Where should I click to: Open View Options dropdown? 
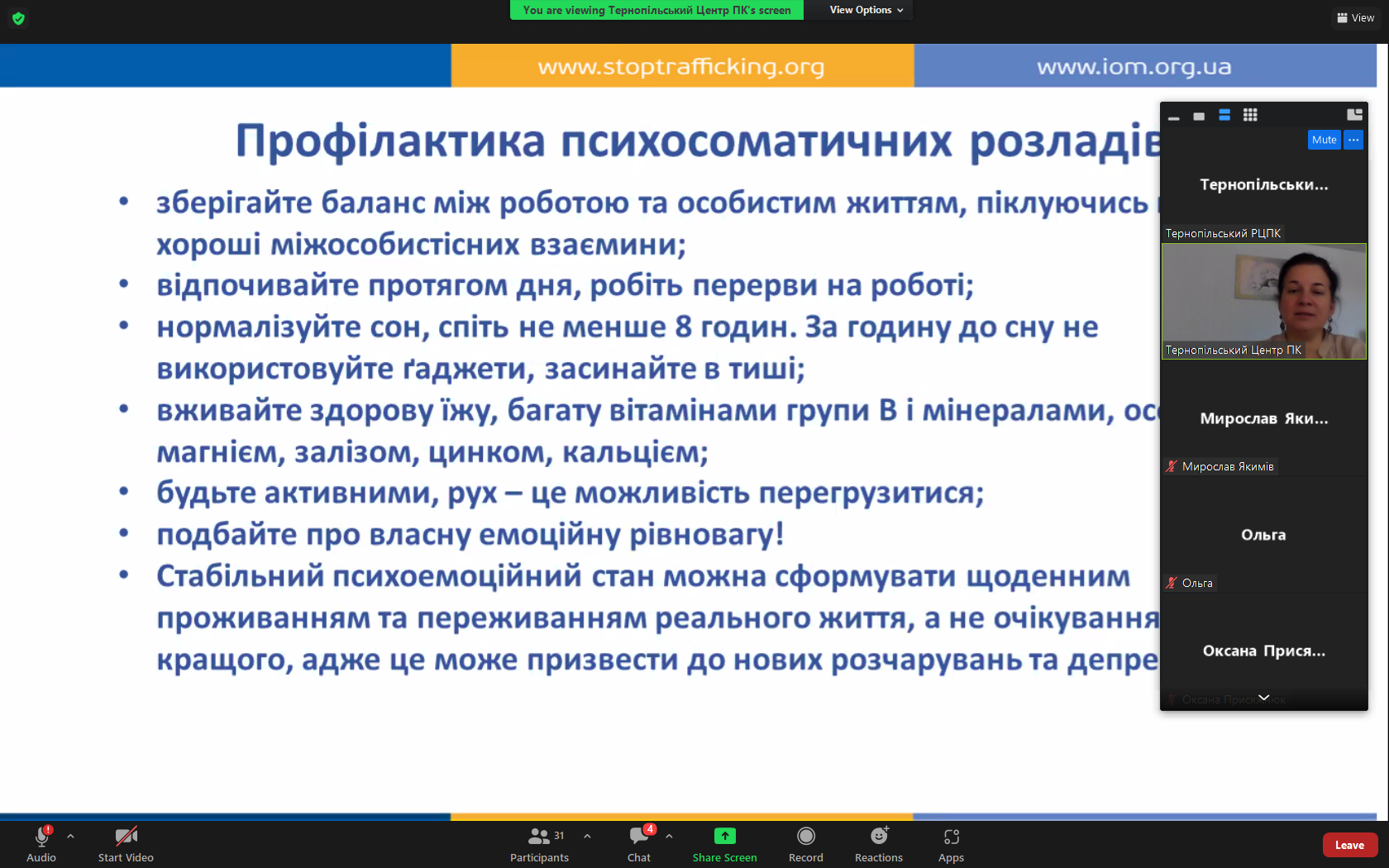(x=866, y=10)
